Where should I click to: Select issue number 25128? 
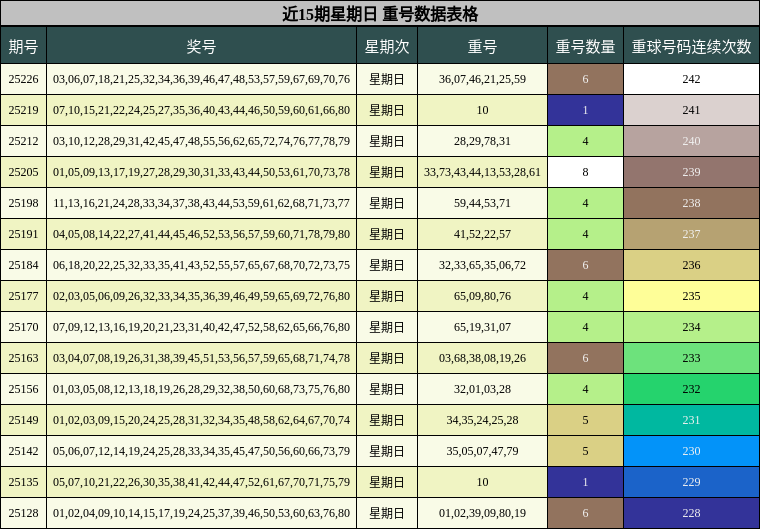tap(23, 513)
